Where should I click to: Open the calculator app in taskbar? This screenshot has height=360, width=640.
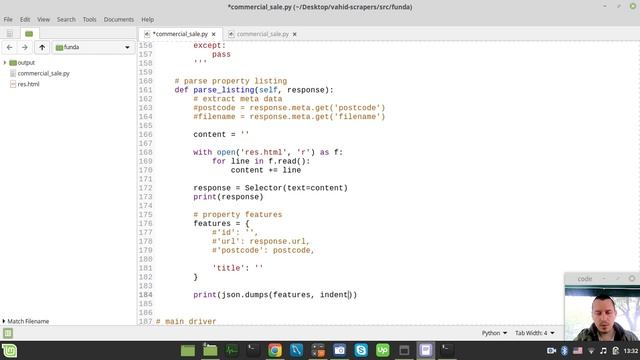point(318,351)
